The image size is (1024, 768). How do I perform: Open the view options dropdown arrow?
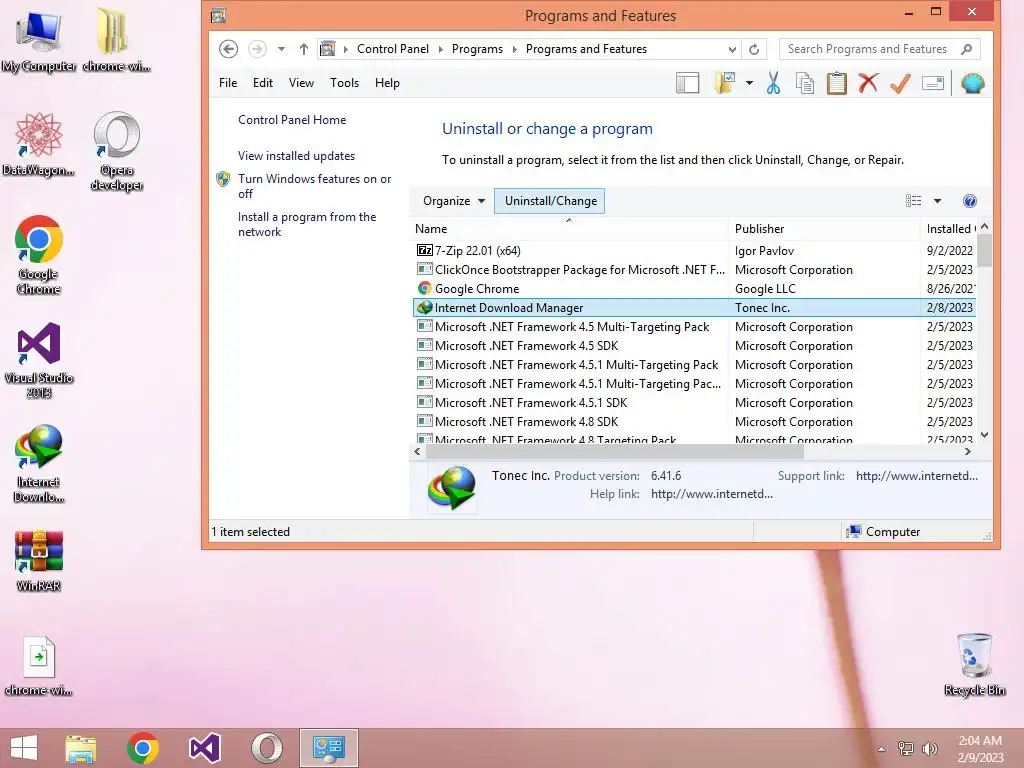click(937, 201)
